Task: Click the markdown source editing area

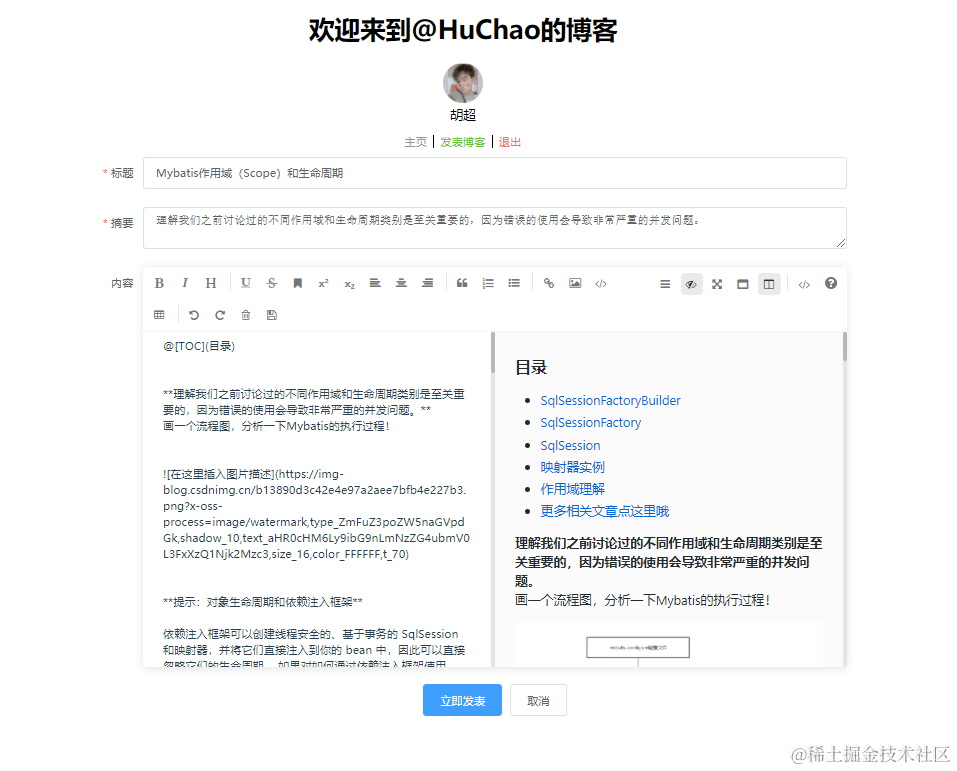Action: (x=317, y=499)
